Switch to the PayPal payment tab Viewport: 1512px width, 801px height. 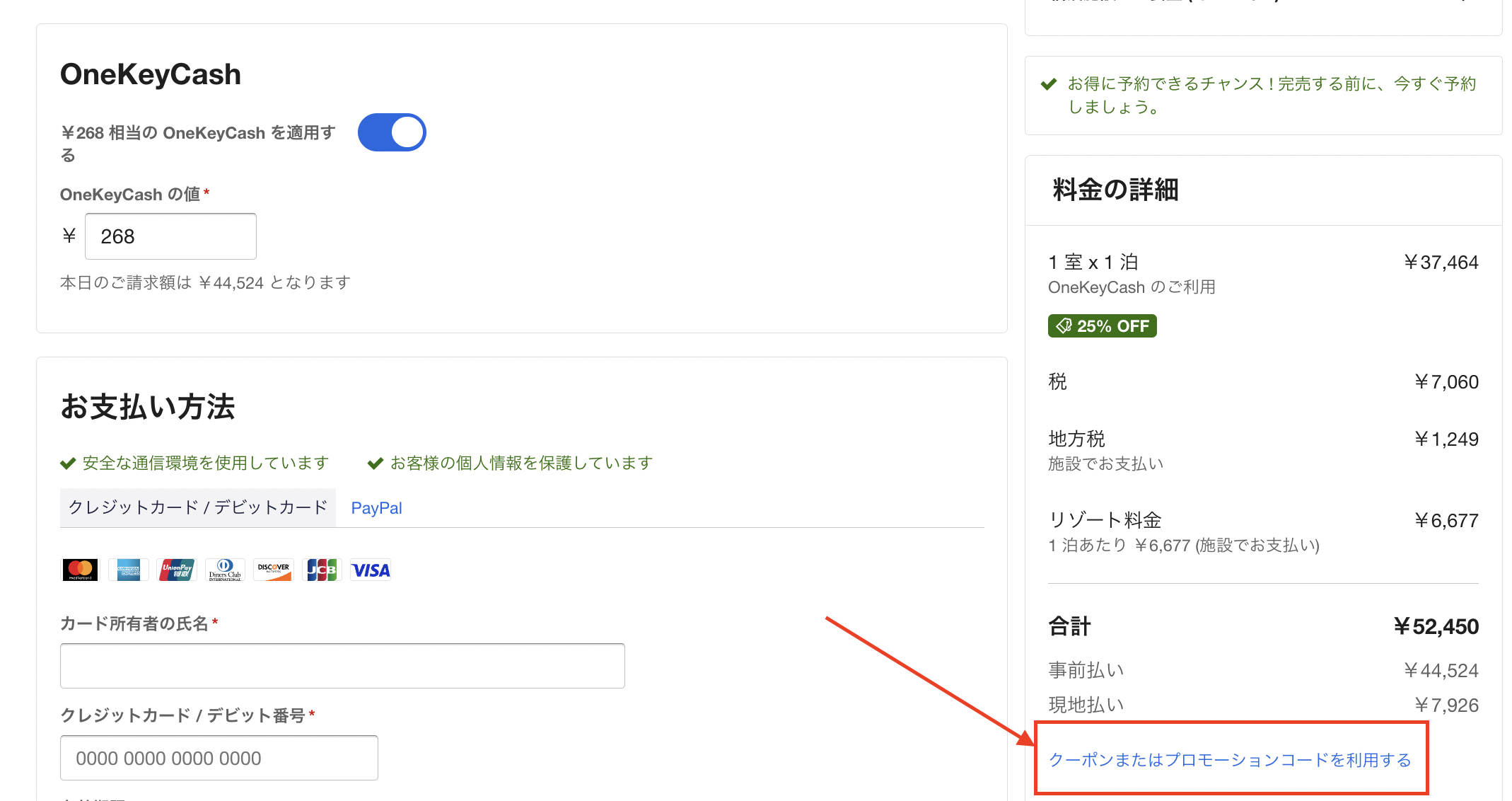point(376,507)
